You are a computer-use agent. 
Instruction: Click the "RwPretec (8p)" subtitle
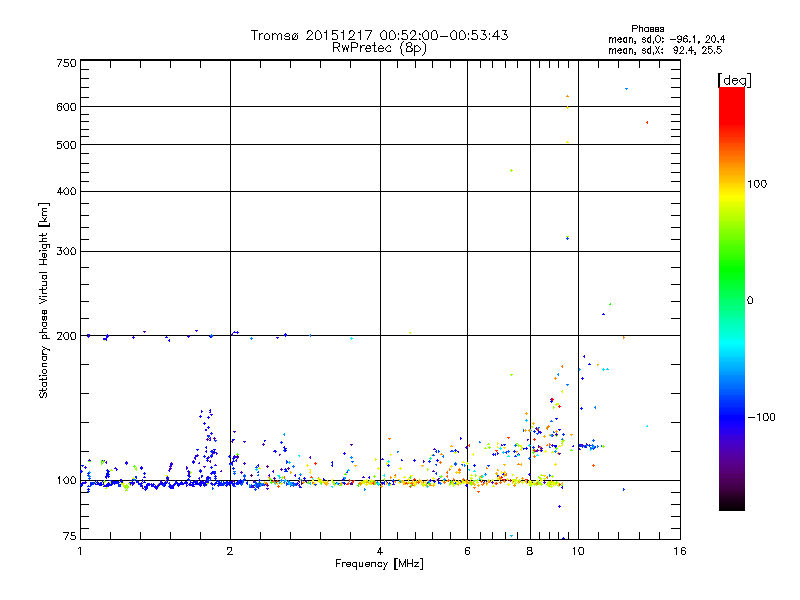(379, 48)
